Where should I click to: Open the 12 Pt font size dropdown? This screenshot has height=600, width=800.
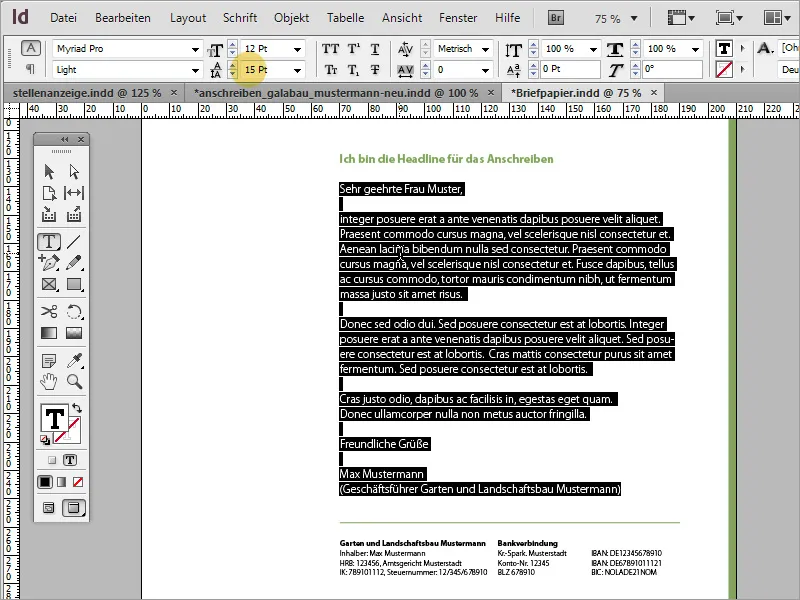click(297, 49)
